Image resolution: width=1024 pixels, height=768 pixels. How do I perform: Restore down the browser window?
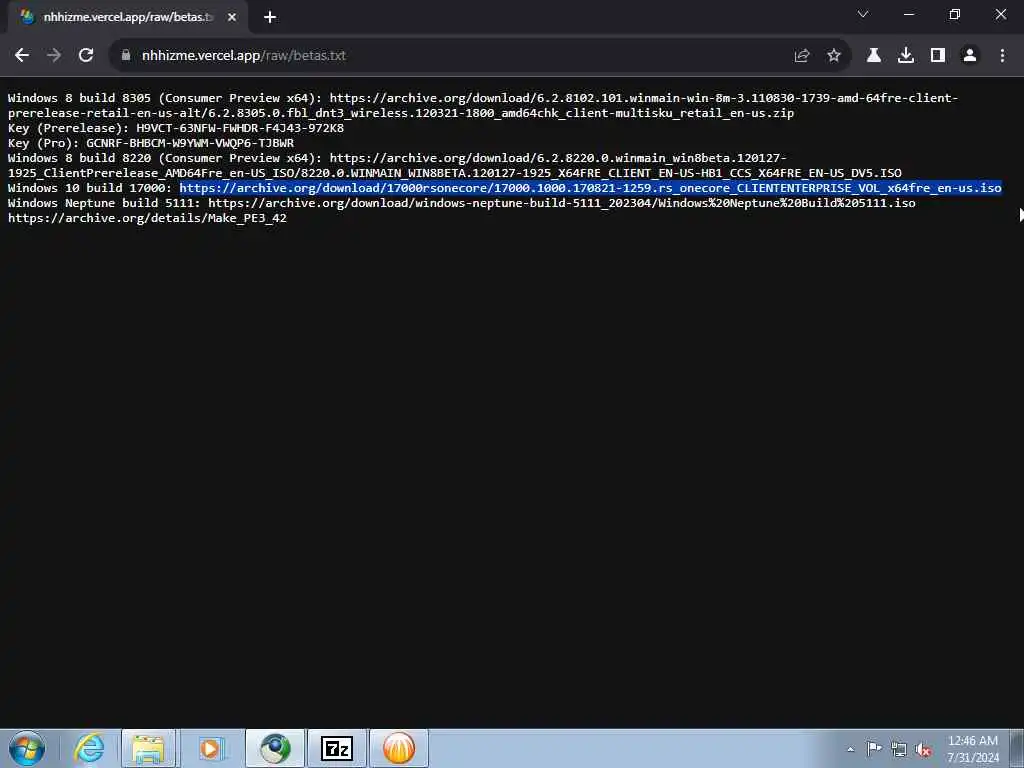point(954,14)
